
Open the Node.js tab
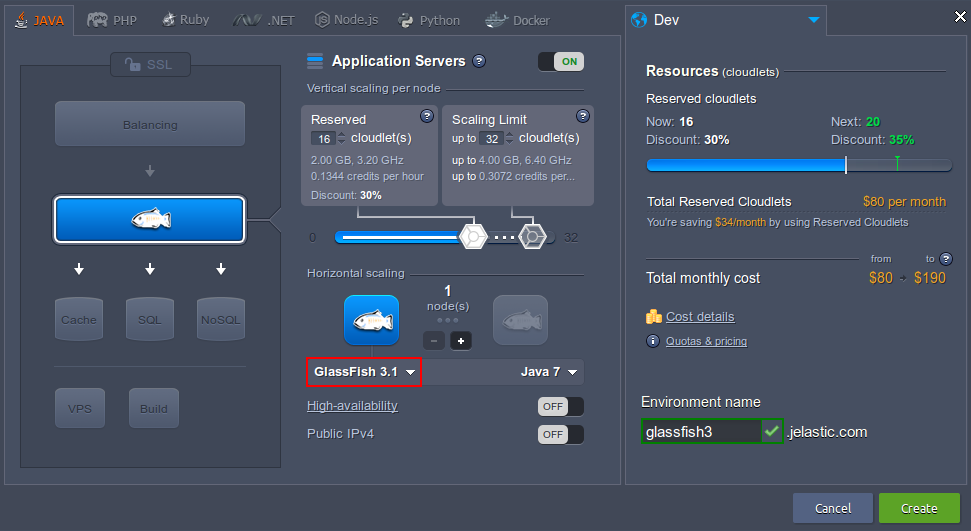(x=347, y=20)
